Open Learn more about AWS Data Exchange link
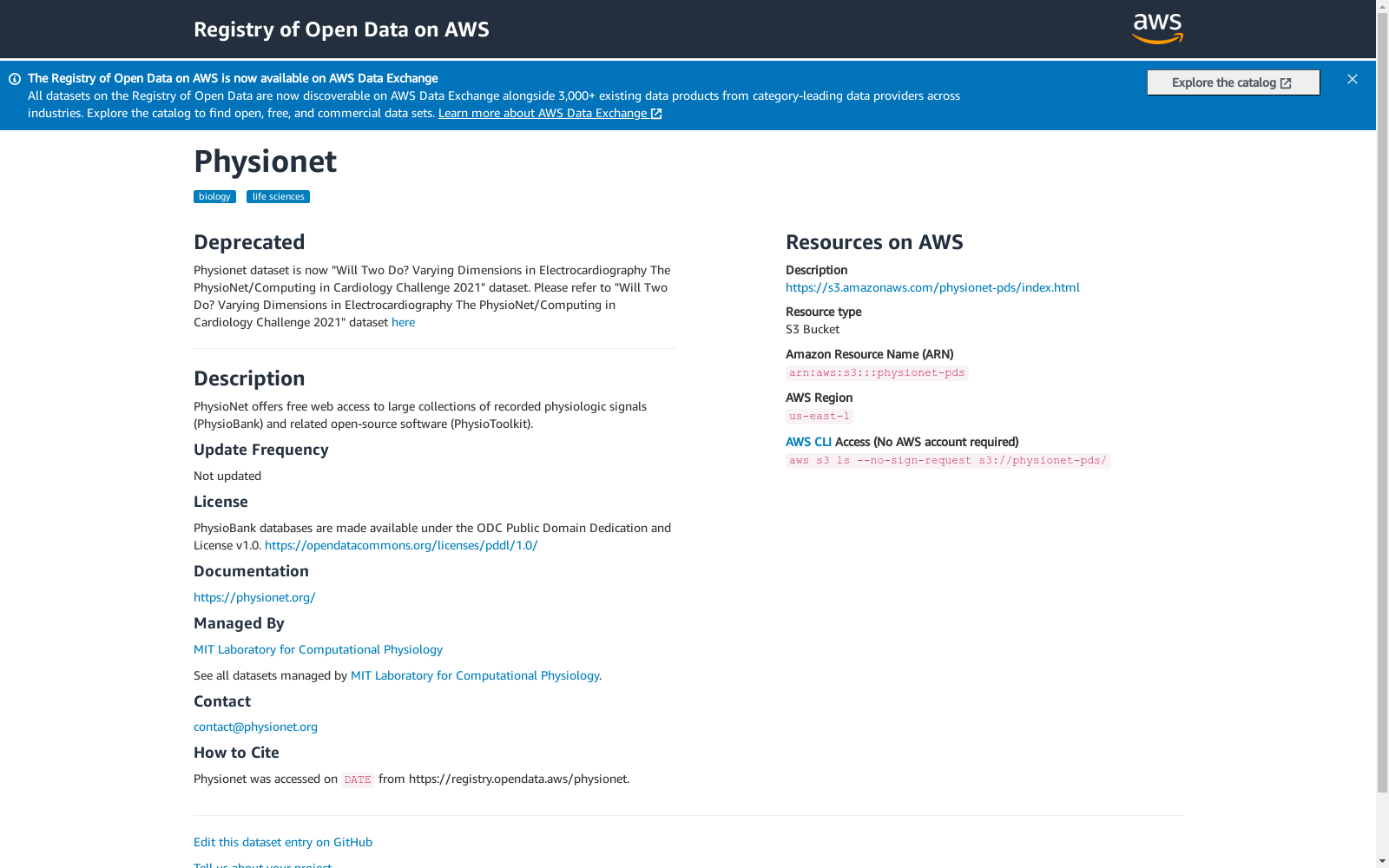 click(x=550, y=114)
